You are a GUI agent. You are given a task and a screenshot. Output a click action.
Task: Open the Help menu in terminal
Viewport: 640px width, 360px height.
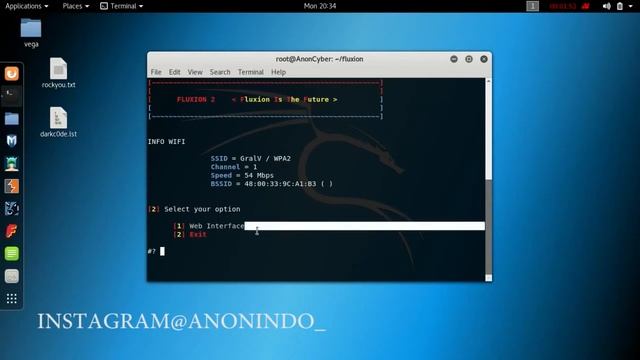(x=278, y=72)
